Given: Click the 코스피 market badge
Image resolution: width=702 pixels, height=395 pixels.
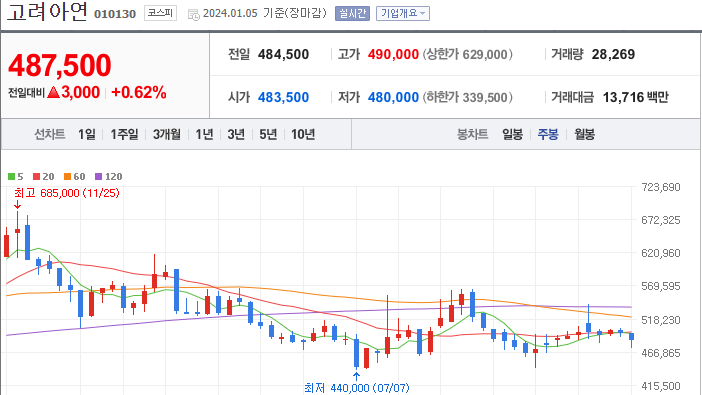Looking at the screenshot, I should [160, 13].
